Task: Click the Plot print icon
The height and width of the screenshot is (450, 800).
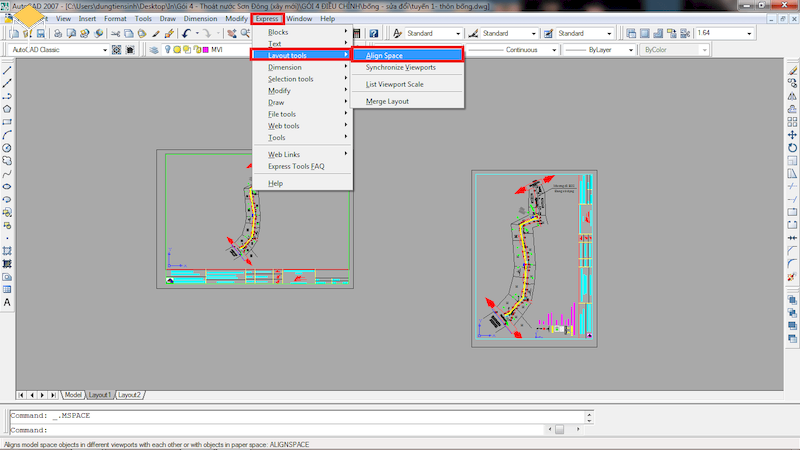Action: pos(58,34)
